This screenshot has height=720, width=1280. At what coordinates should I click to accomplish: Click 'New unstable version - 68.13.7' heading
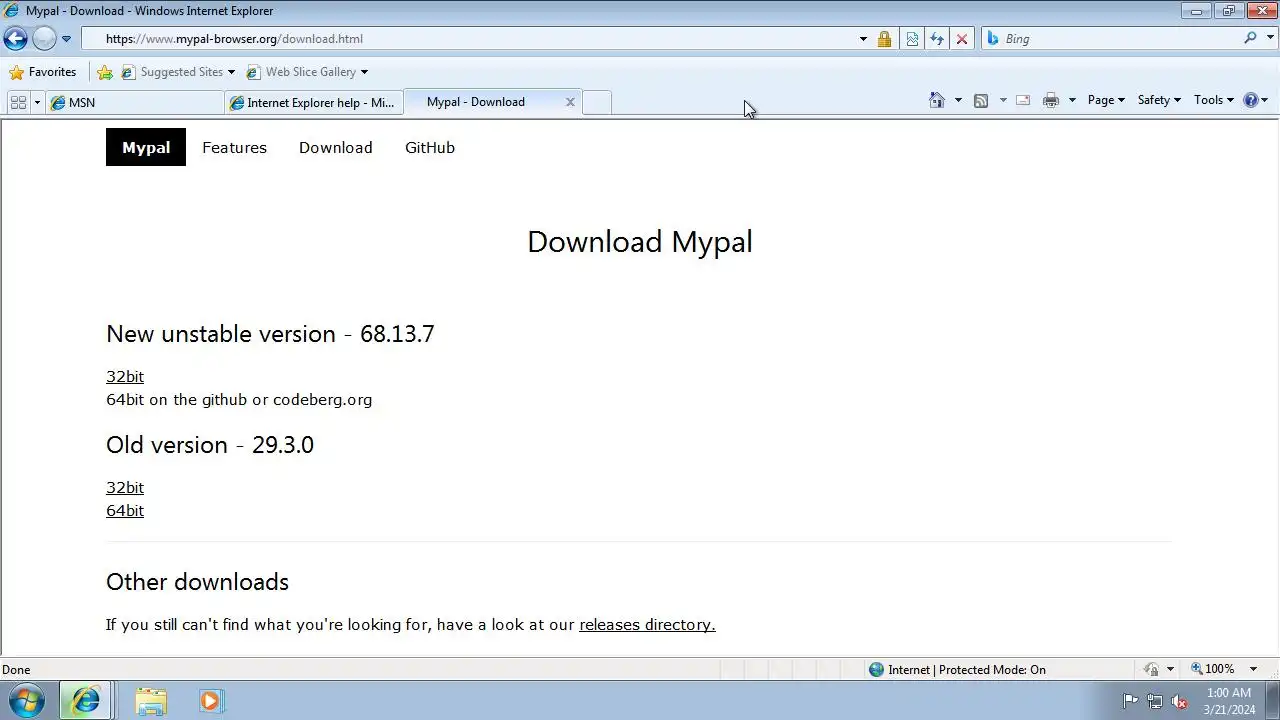coord(270,334)
